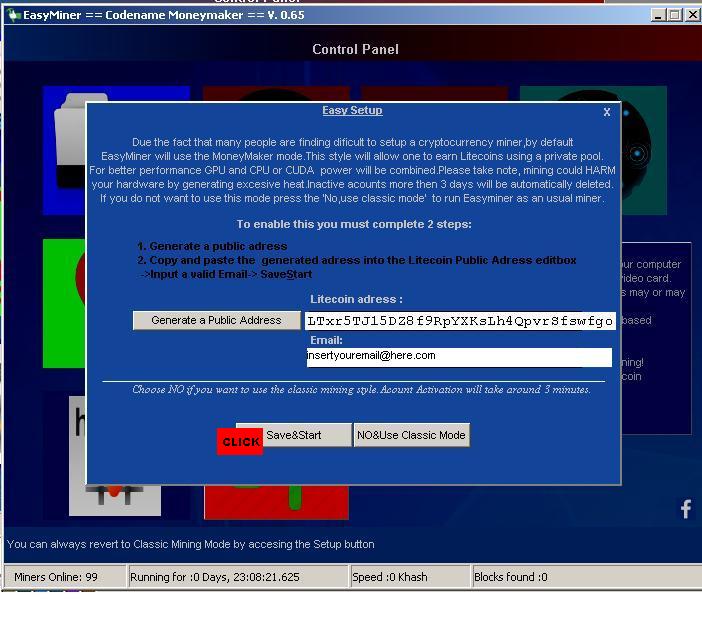Click the Save&Start button
The image size is (702, 617).
point(294,435)
